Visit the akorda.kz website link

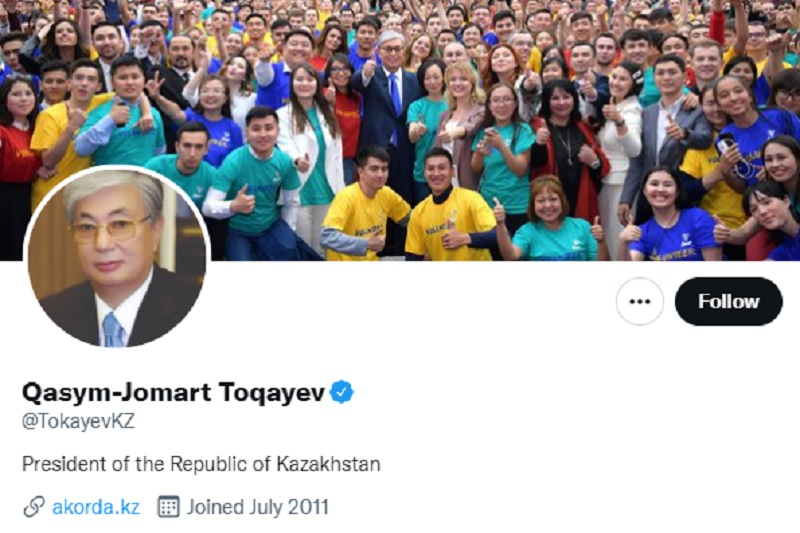coord(96,507)
